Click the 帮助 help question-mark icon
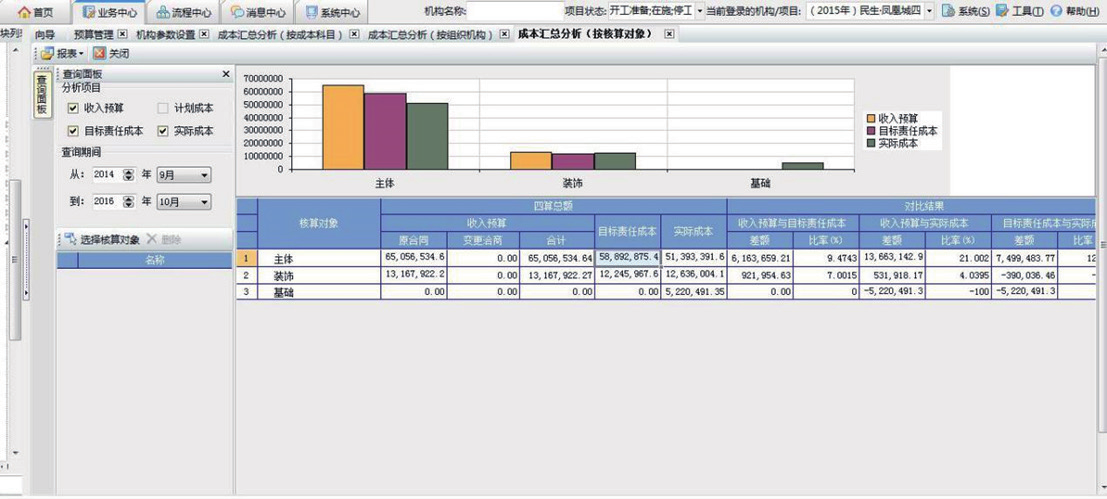The image size is (1107, 499). point(1056,11)
